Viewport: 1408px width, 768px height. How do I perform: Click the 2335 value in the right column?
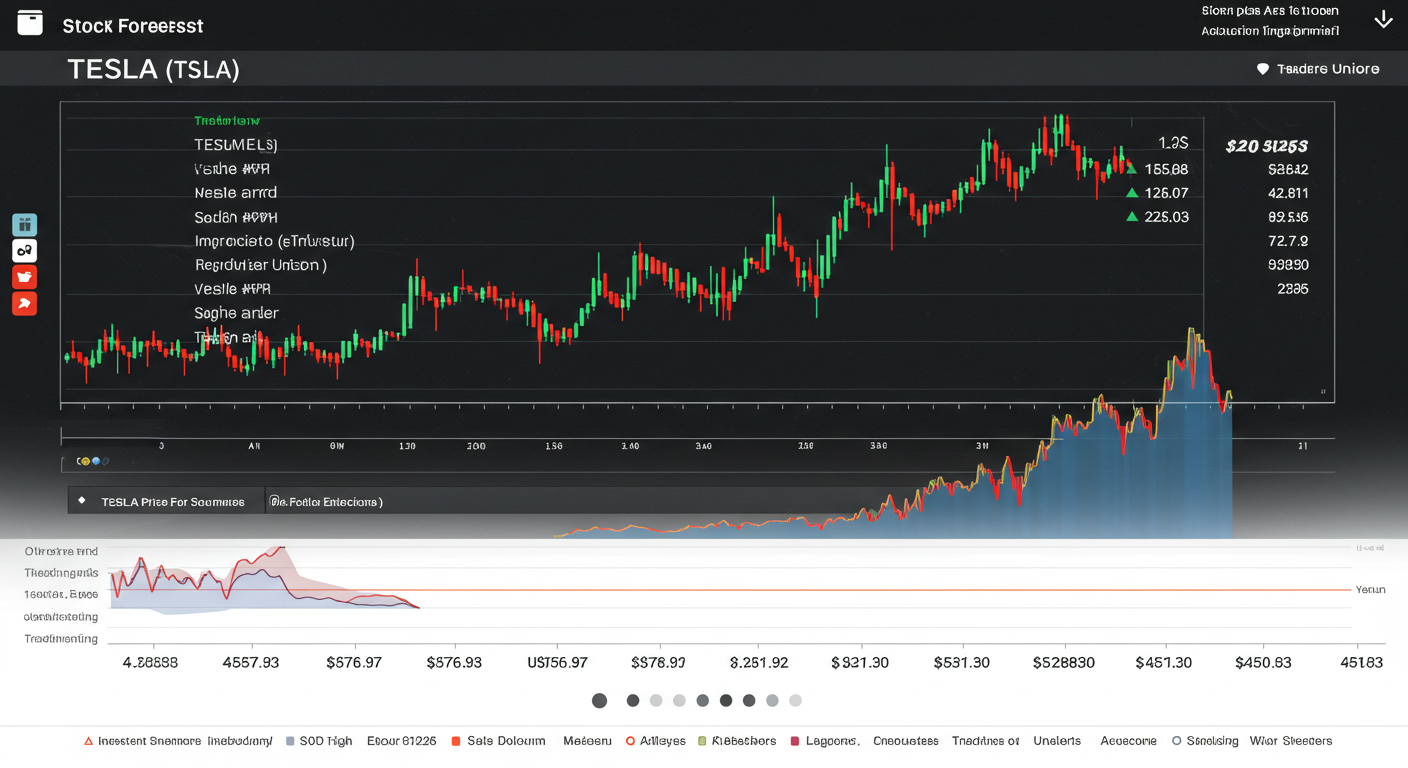point(1293,289)
